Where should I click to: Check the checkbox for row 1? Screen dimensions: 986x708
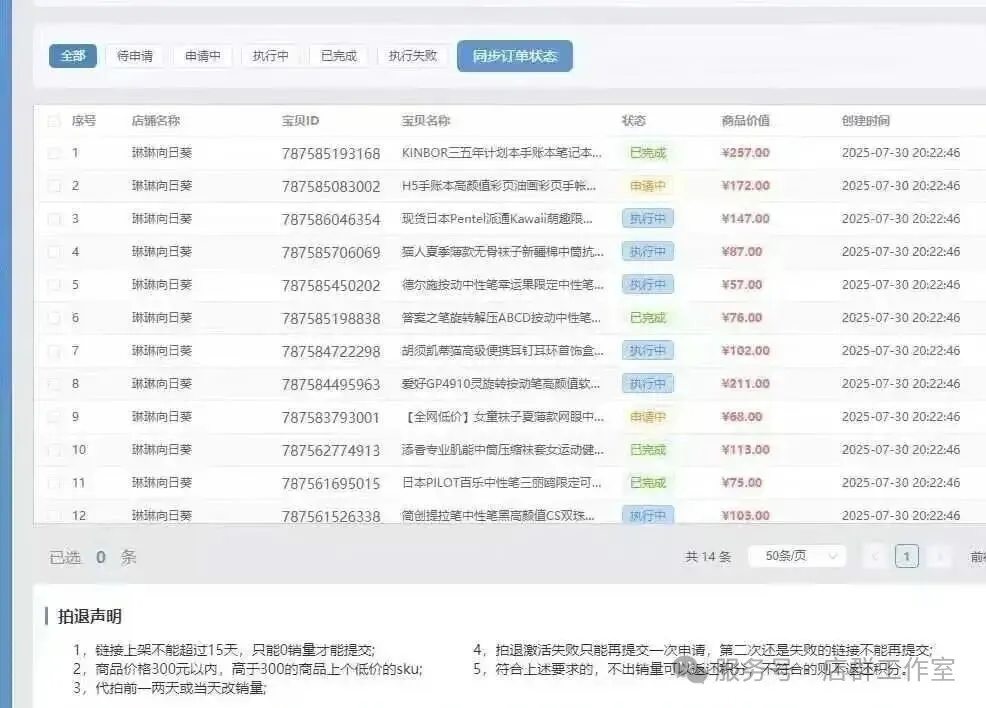[54, 153]
